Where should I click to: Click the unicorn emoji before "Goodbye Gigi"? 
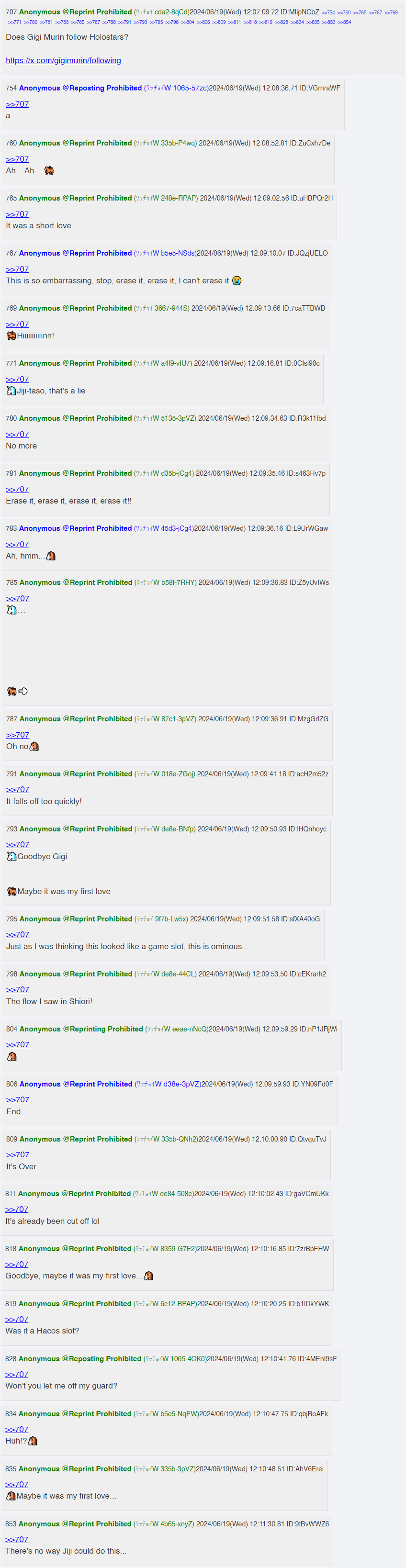coord(11,856)
